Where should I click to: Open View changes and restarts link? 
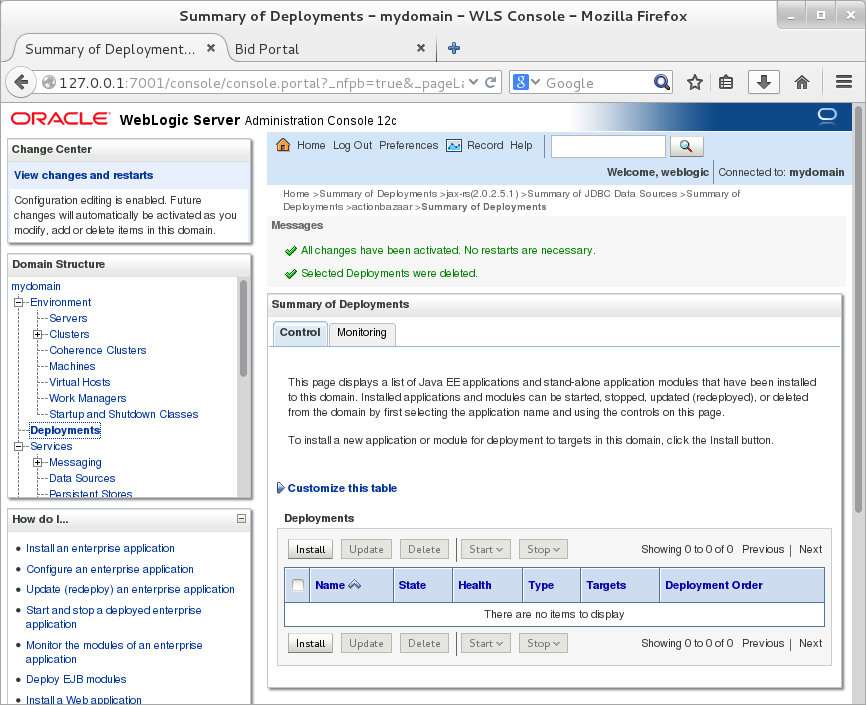tap(83, 175)
